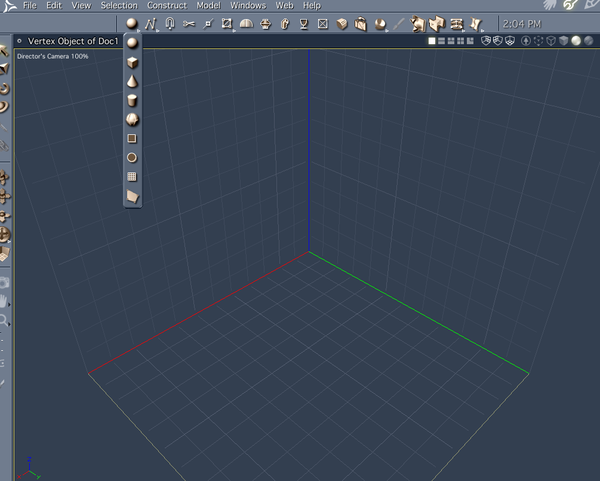
Task: Choose the faceted icosahedron primitive from flyout
Action: coord(132,119)
